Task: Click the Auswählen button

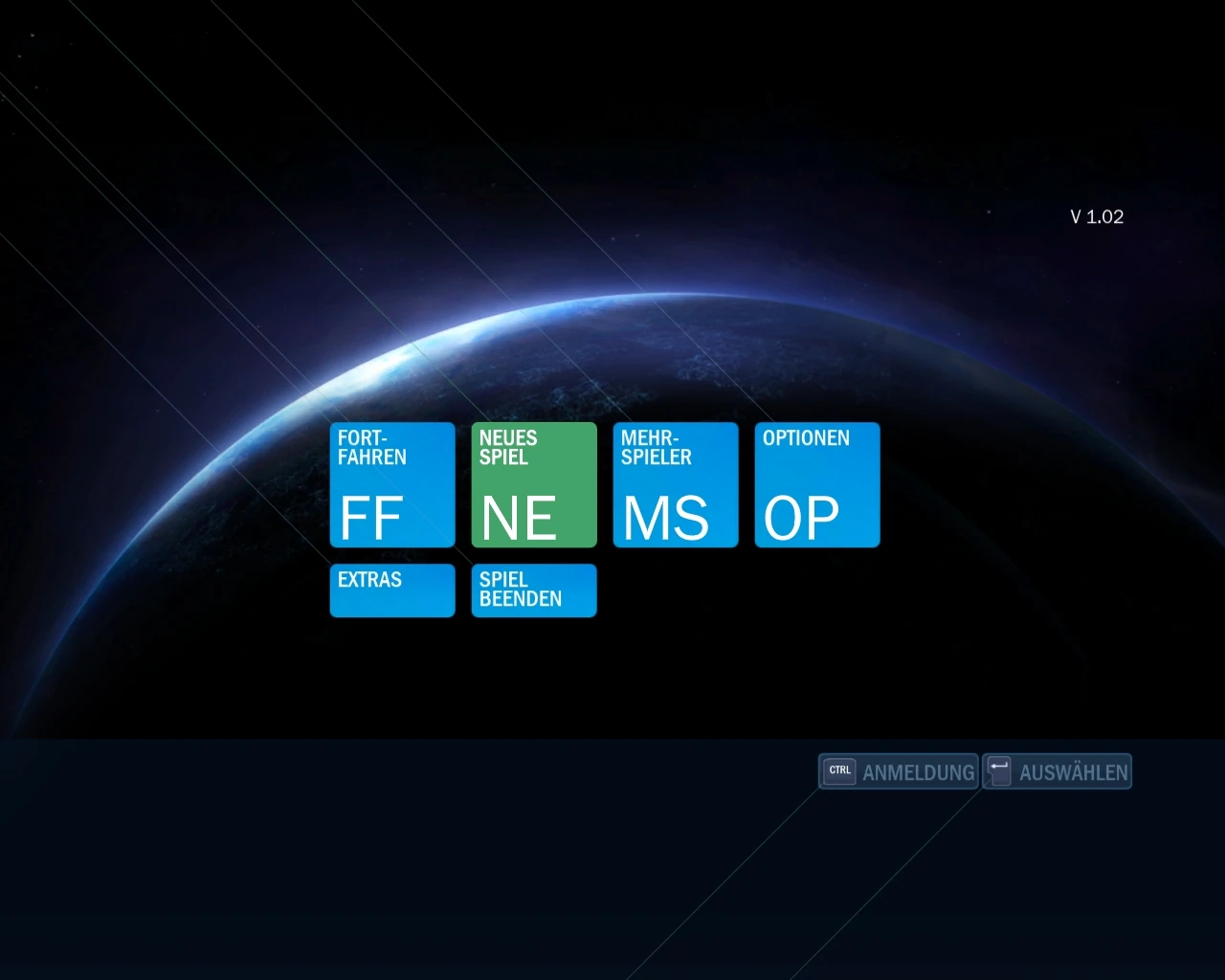Action: (1058, 771)
